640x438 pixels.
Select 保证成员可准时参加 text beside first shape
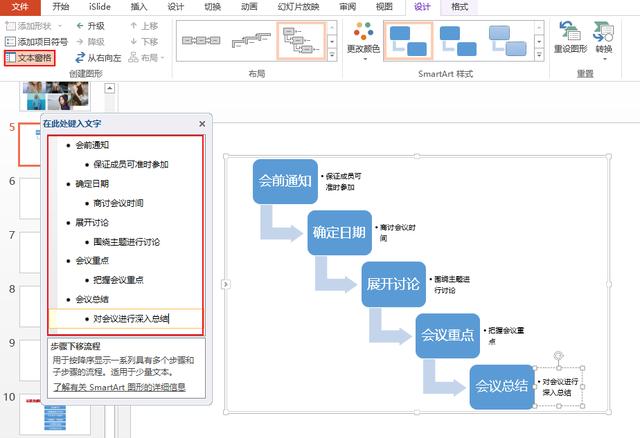click(342, 182)
